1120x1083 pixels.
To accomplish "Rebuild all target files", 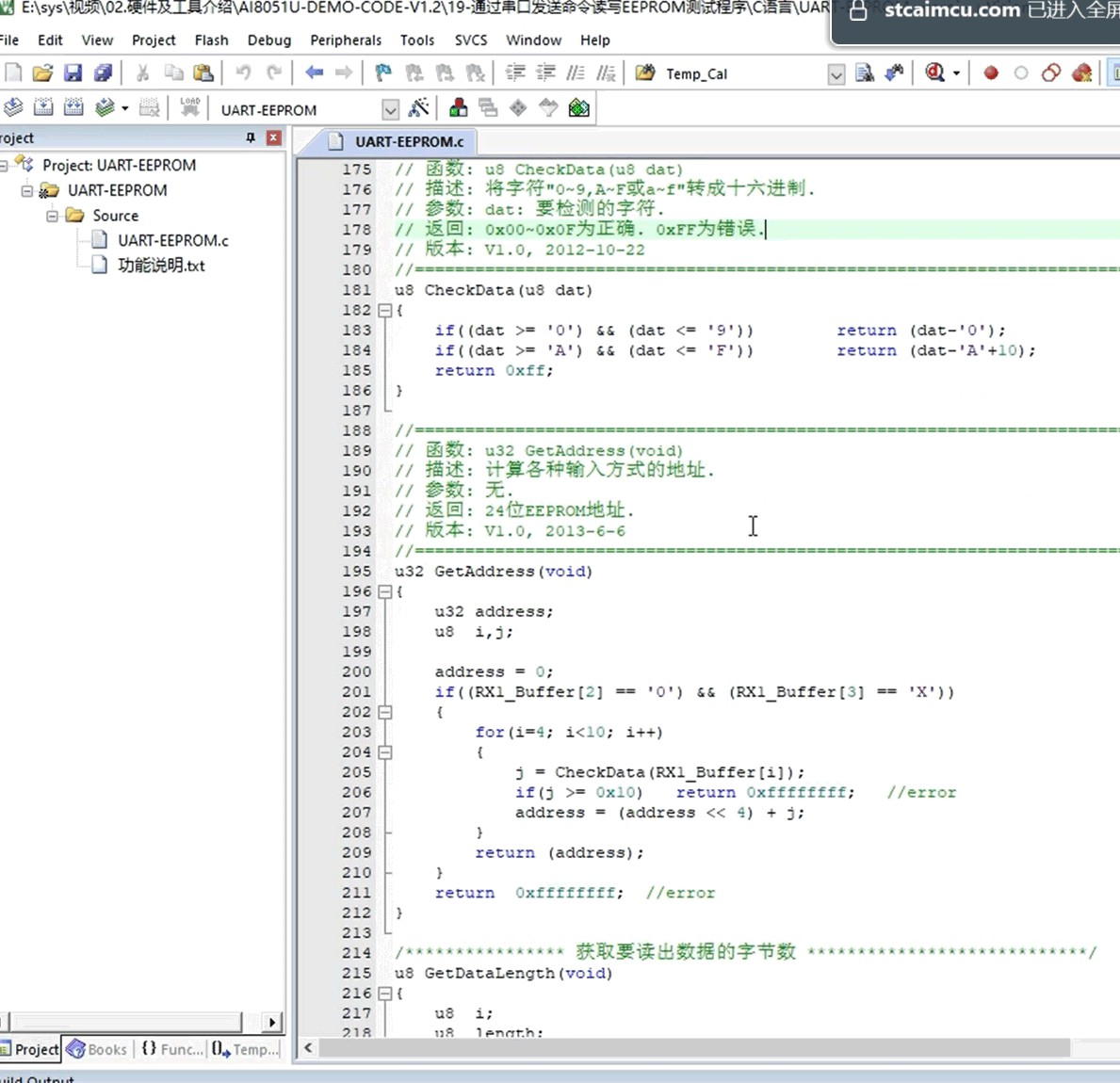I will 73,108.
